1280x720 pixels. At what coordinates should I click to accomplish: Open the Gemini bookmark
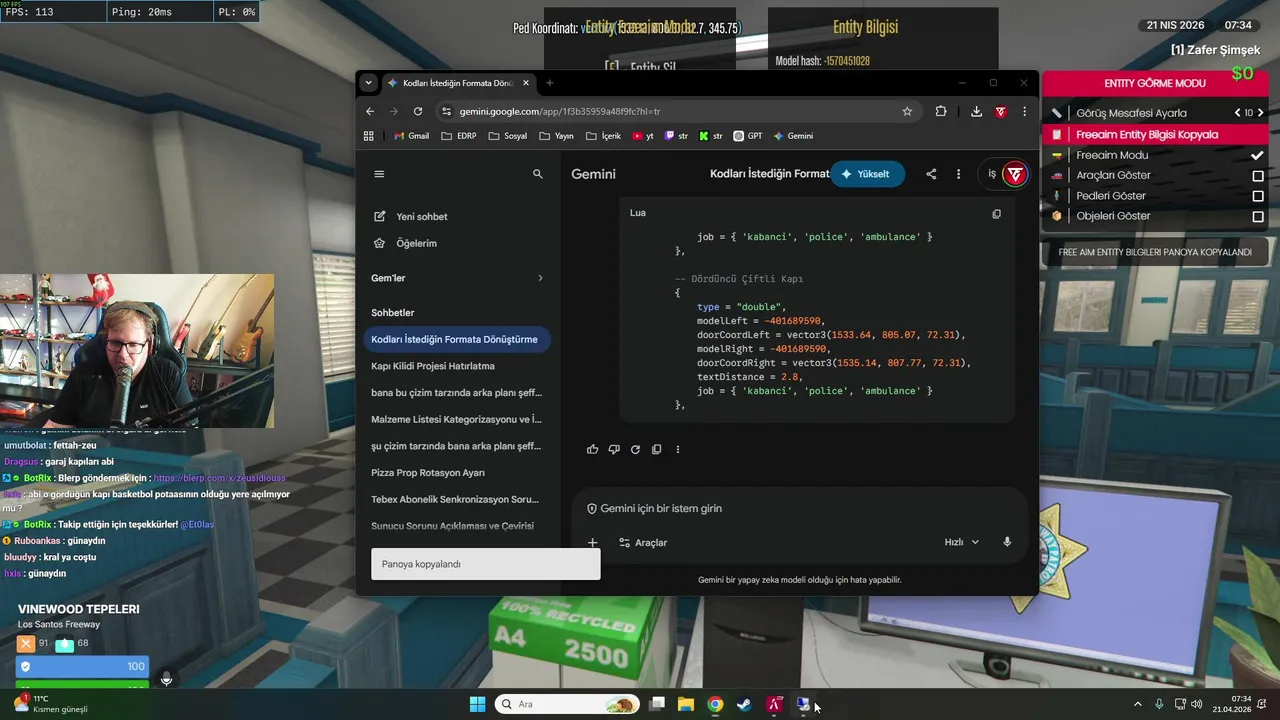(x=792, y=136)
